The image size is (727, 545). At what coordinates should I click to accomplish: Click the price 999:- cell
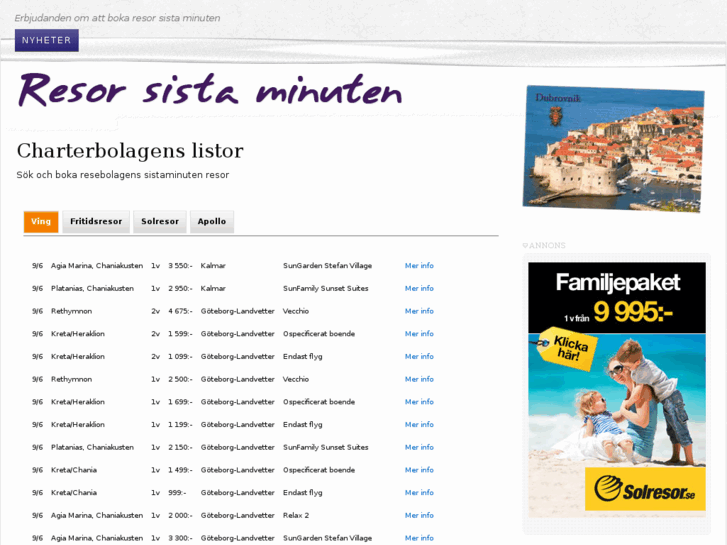(177, 493)
